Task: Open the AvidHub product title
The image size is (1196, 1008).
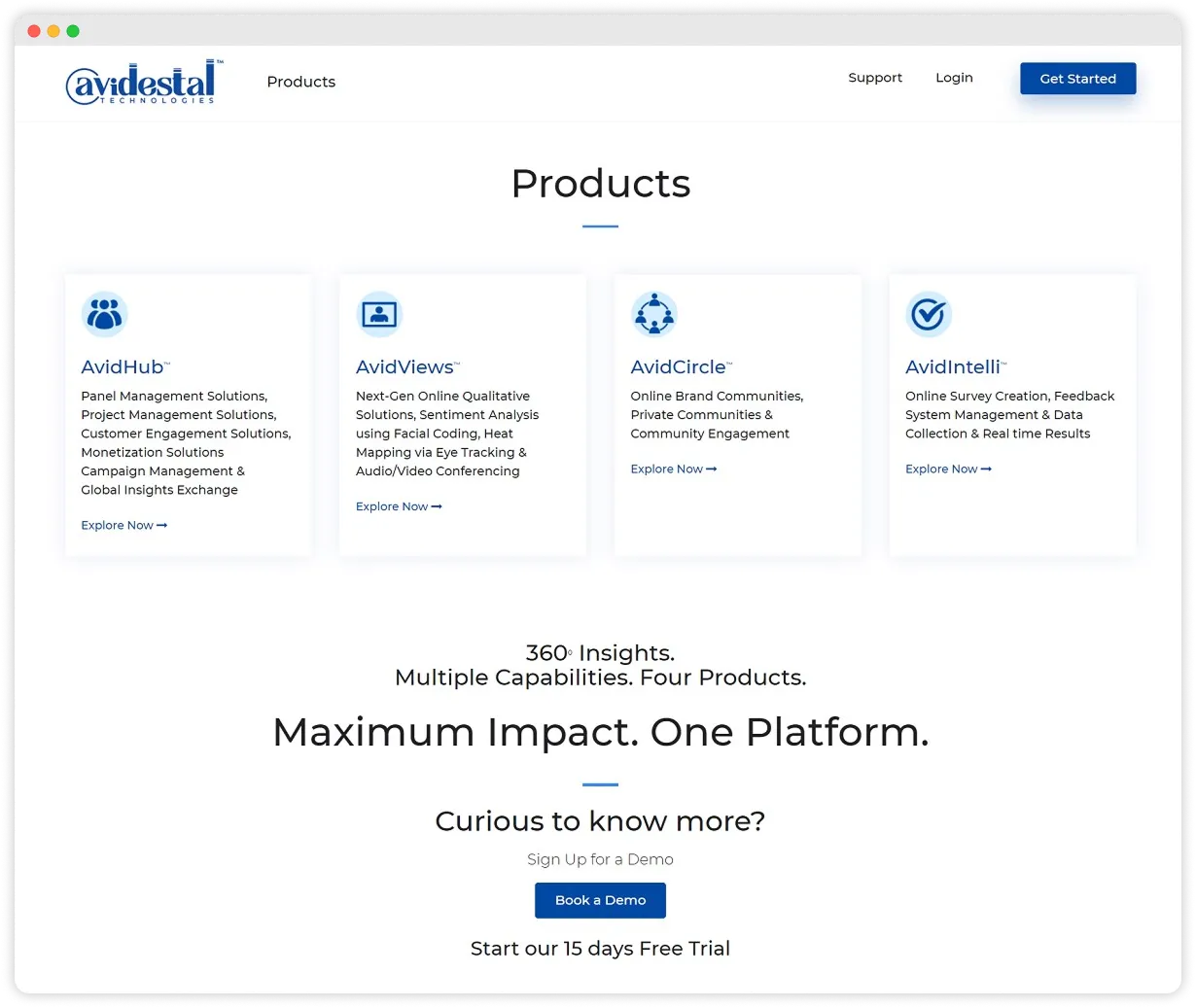Action: pyautogui.click(x=125, y=366)
